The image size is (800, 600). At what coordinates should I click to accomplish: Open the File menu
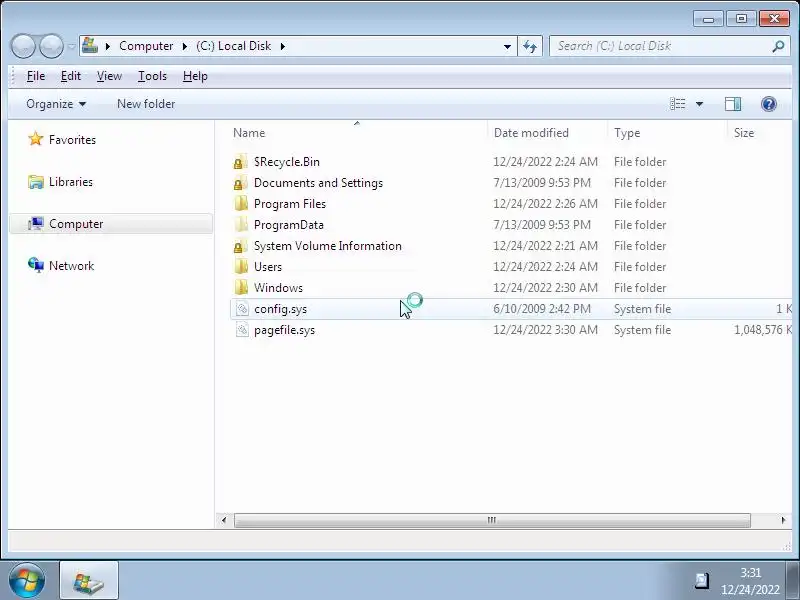pyautogui.click(x=36, y=76)
